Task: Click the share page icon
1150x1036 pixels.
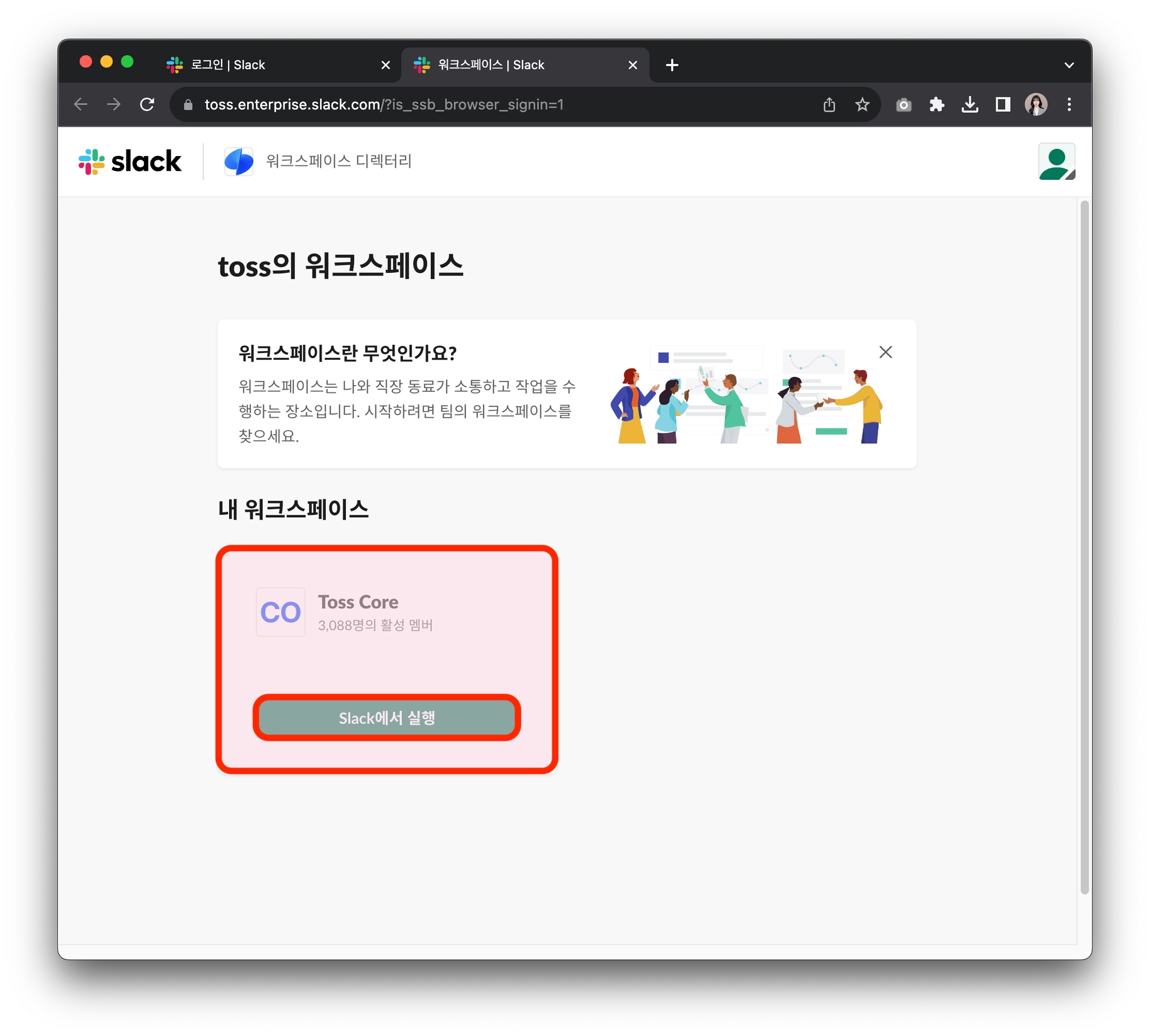Action: [829, 105]
